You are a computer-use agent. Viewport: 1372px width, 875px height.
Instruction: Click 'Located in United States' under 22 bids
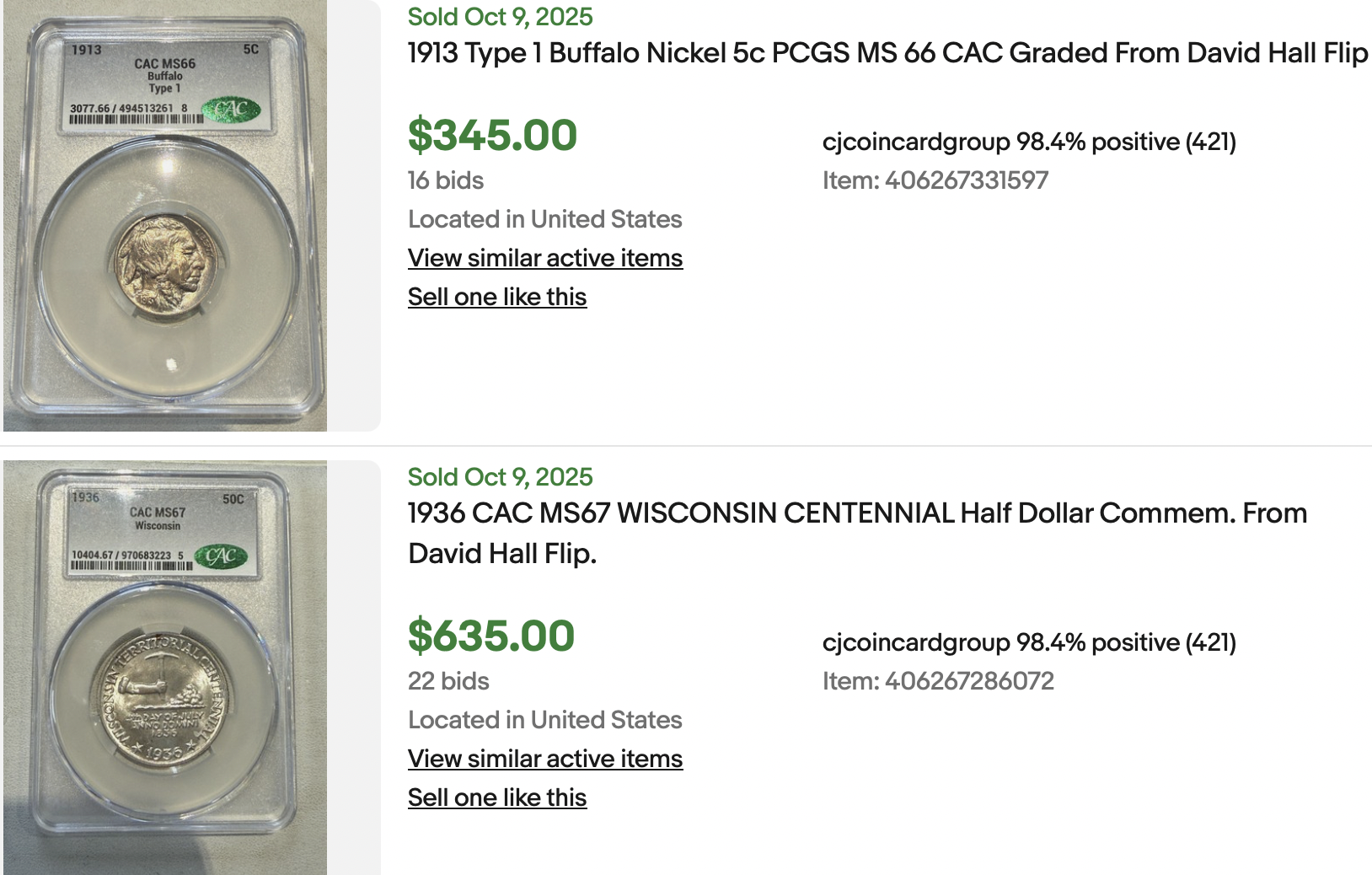(545, 720)
